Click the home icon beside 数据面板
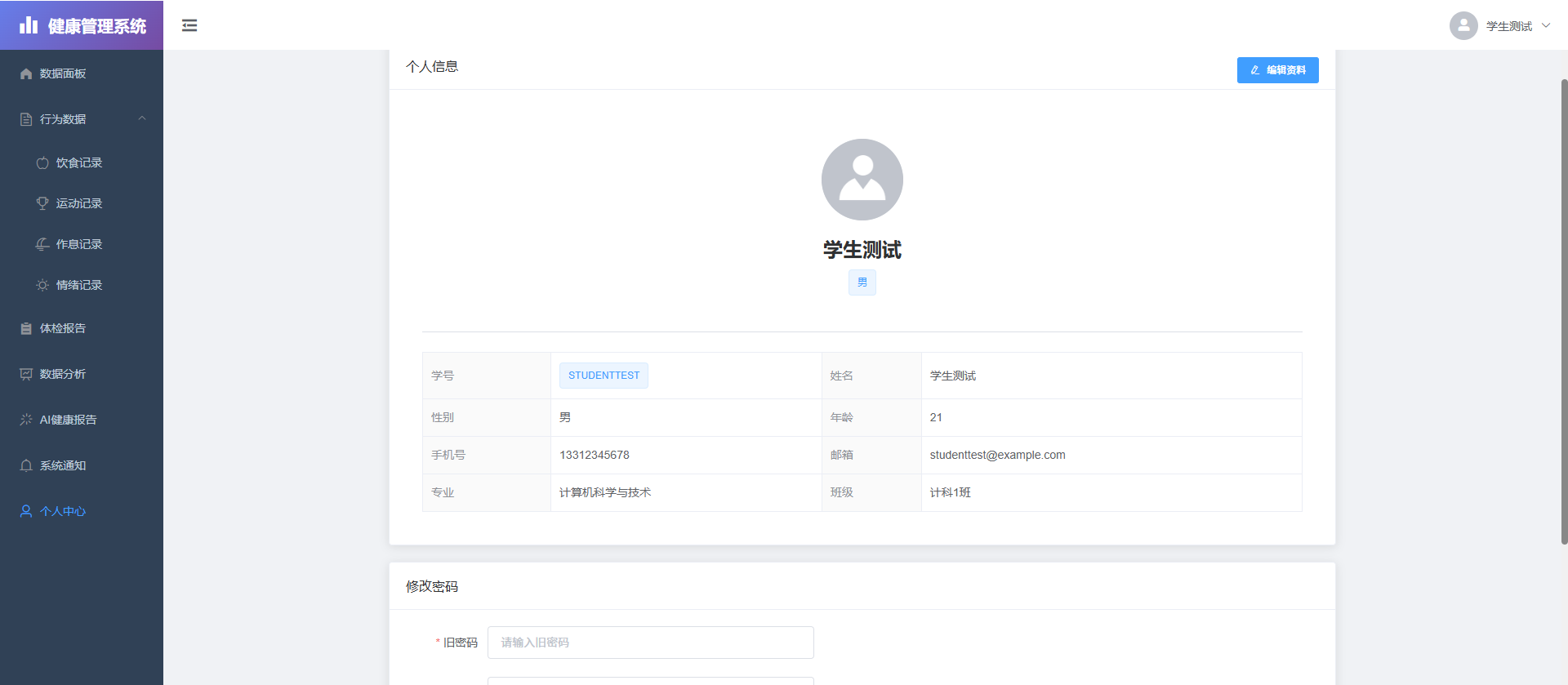This screenshot has width=1568, height=685. pos(26,73)
